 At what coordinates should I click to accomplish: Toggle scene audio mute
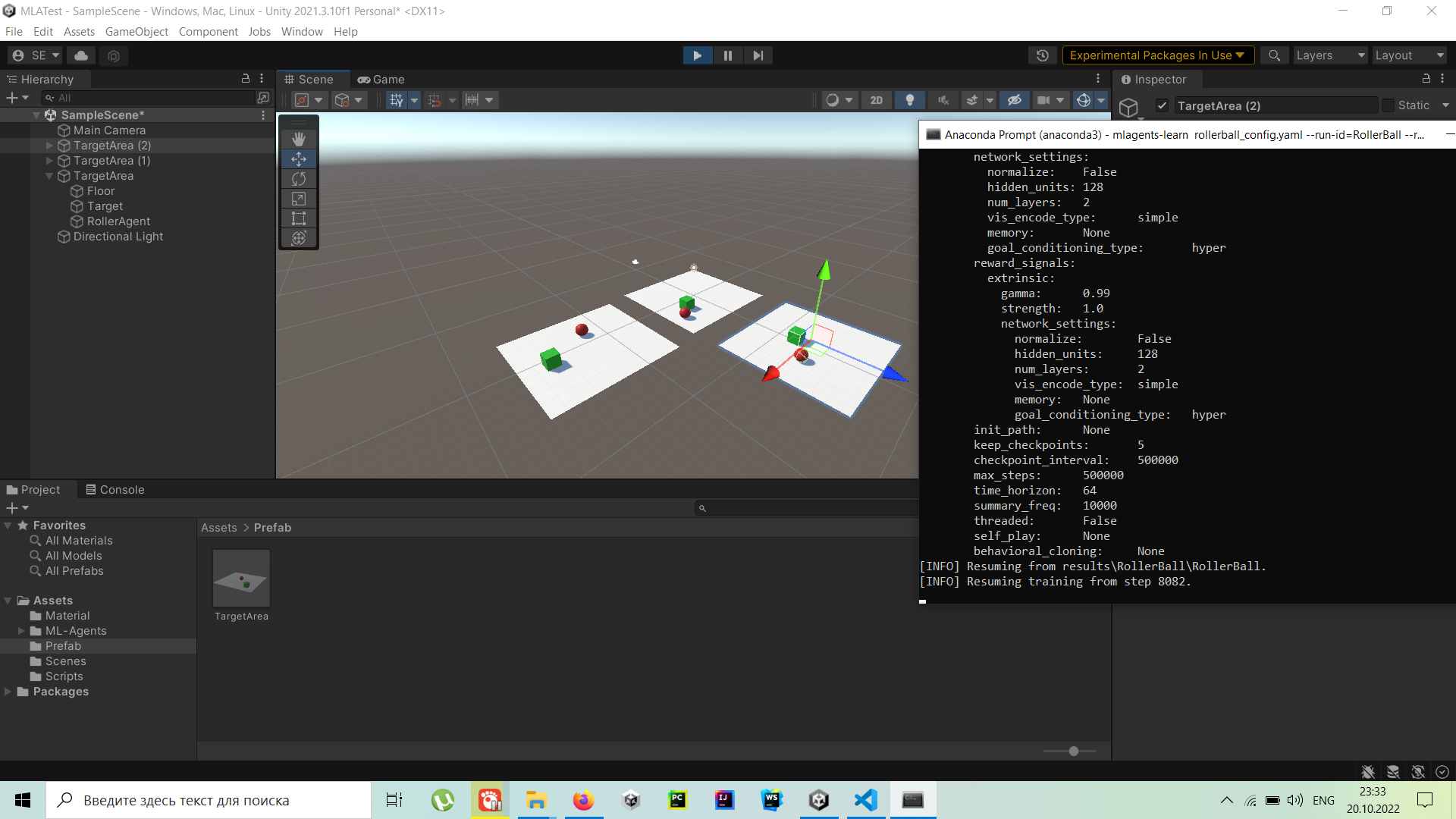[x=943, y=100]
